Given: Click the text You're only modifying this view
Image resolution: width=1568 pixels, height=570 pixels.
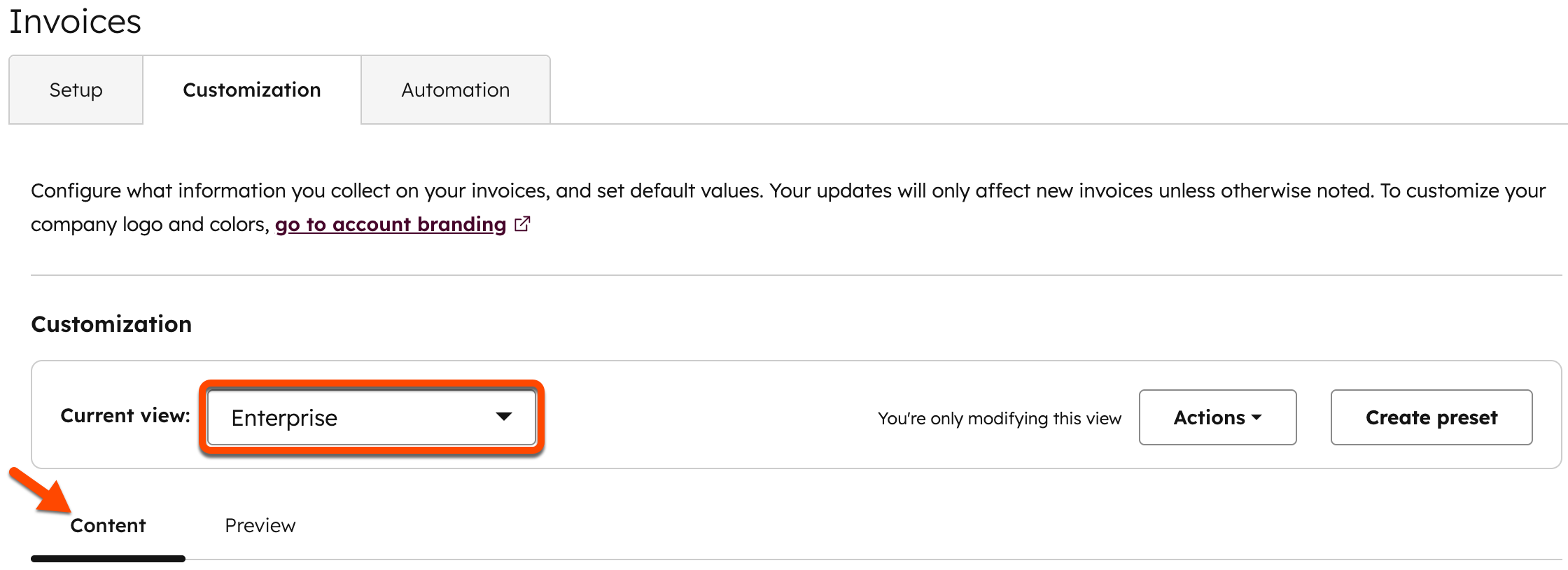Looking at the screenshot, I should coord(999,417).
